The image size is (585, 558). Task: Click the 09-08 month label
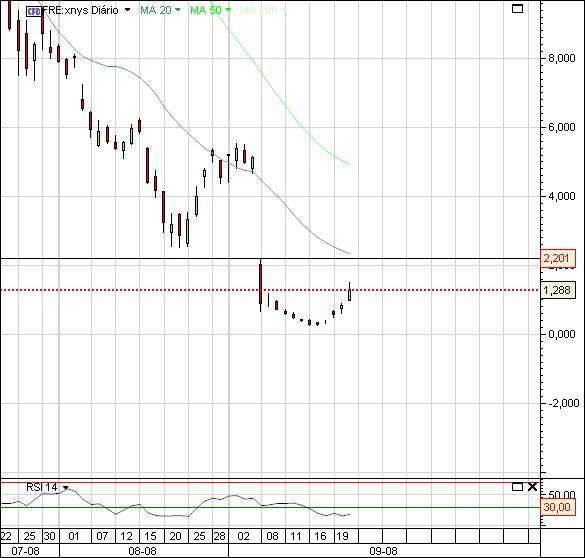pos(384,551)
